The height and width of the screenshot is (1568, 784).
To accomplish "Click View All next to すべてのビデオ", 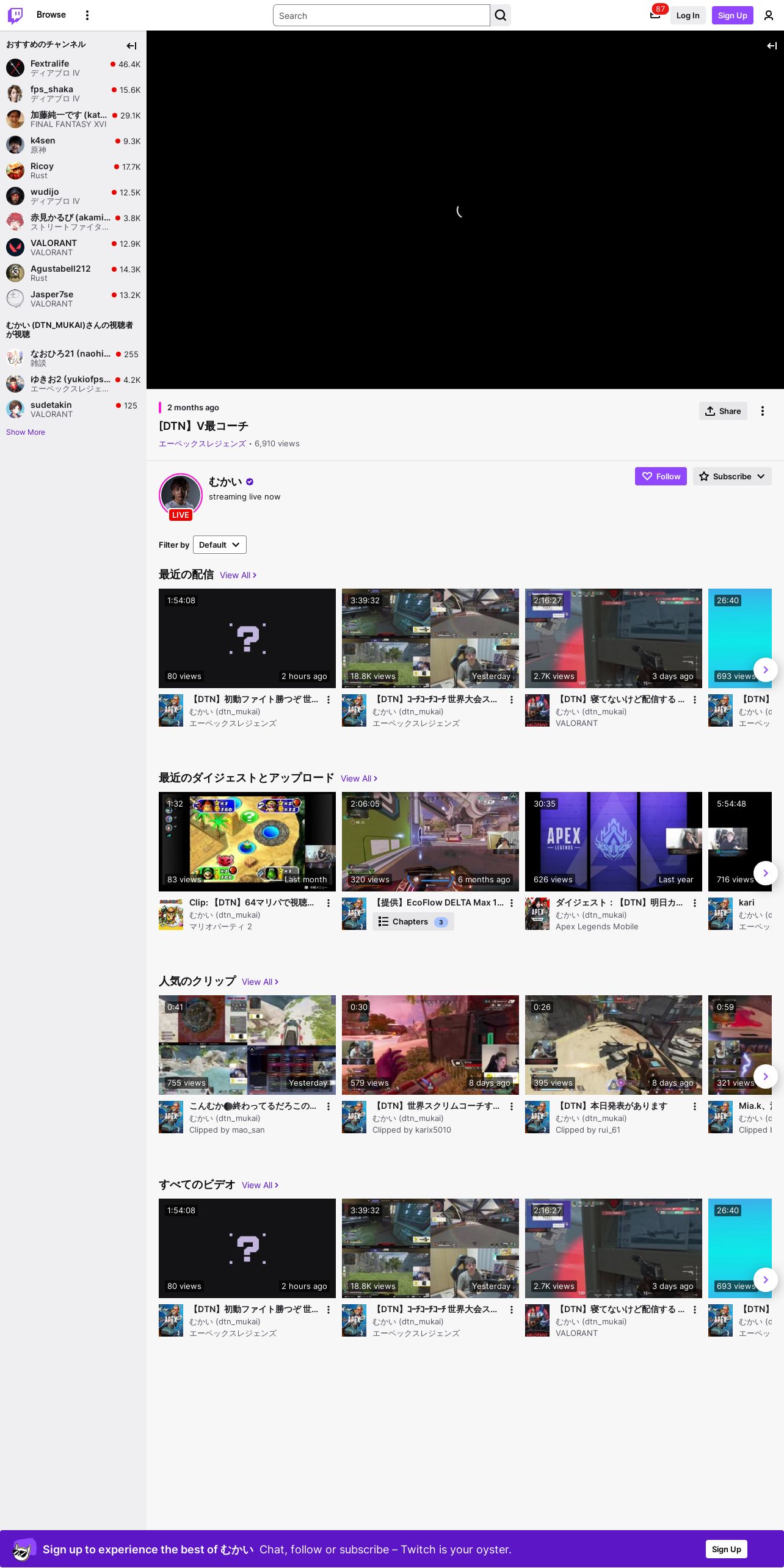I will (260, 1185).
